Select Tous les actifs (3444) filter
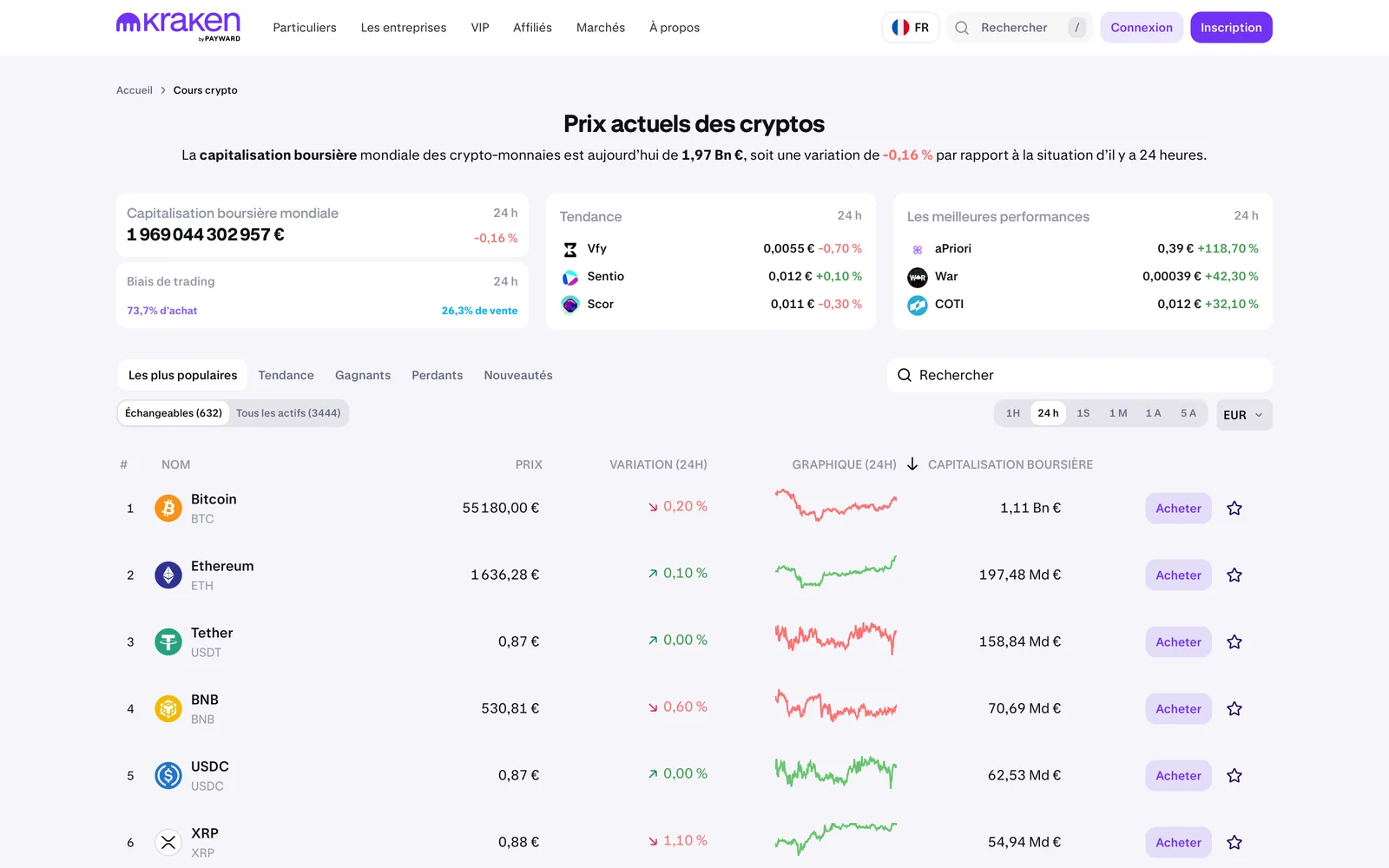The width and height of the screenshot is (1389, 868). click(x=288, y=413)
